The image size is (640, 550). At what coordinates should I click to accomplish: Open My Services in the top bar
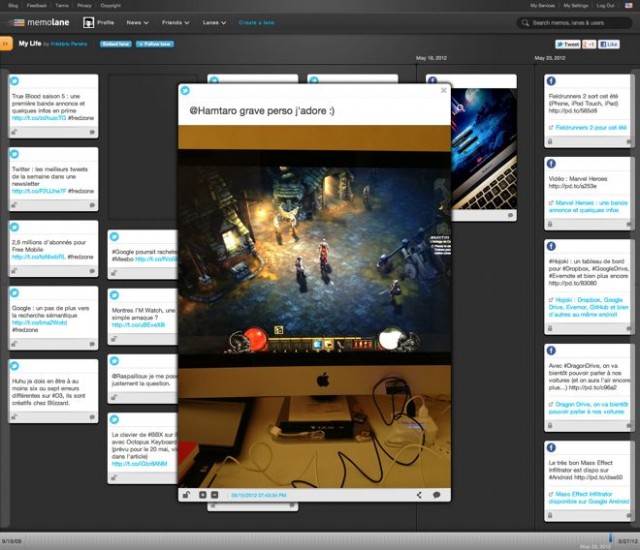click(x=542, y=6)
